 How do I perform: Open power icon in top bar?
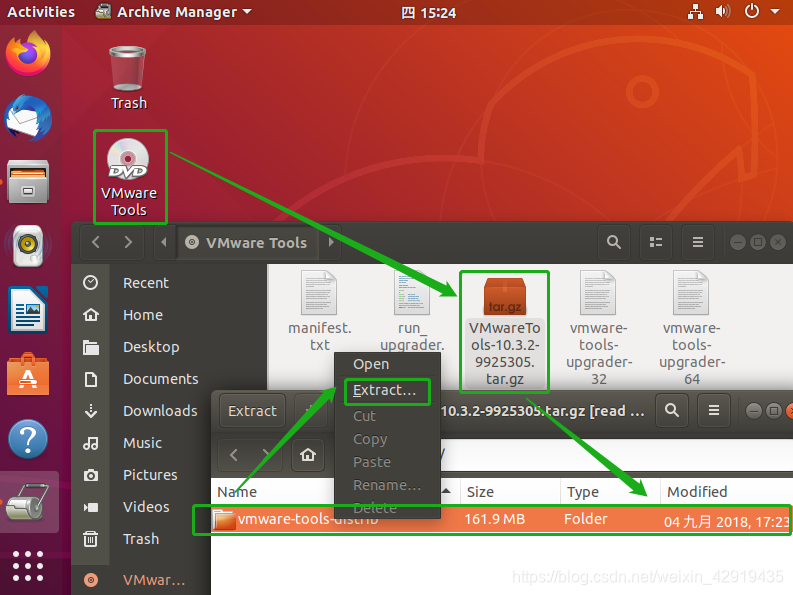[752, 12]
